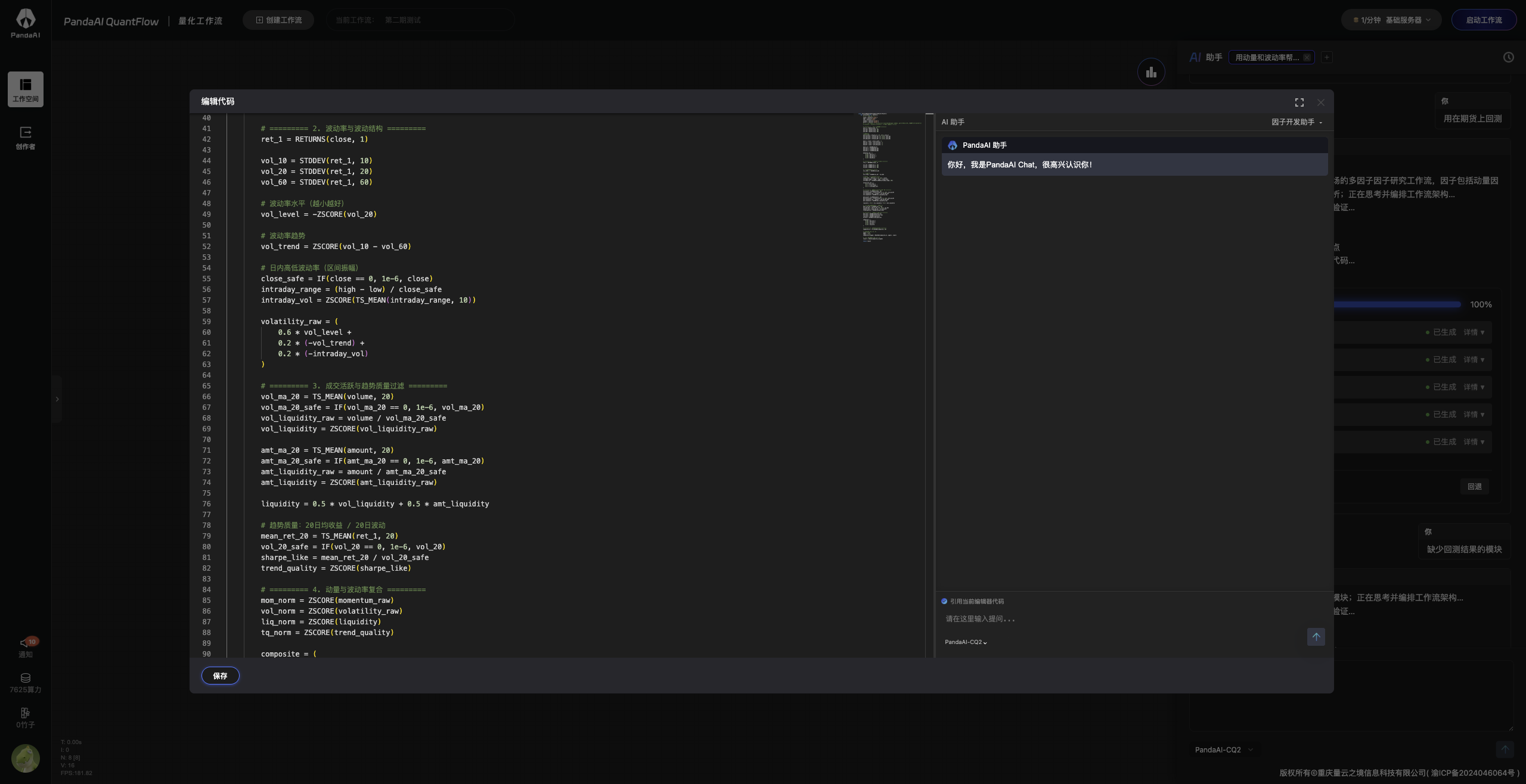Click line 46 vol_60 = STDDEV(ret_1, 60)
This screenshot has height=784, width=1526.
(x=317, y=182)
